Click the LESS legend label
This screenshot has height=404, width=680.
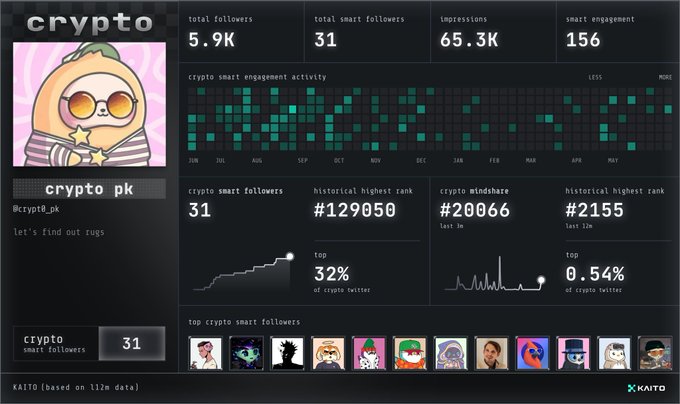pos(595,77)
